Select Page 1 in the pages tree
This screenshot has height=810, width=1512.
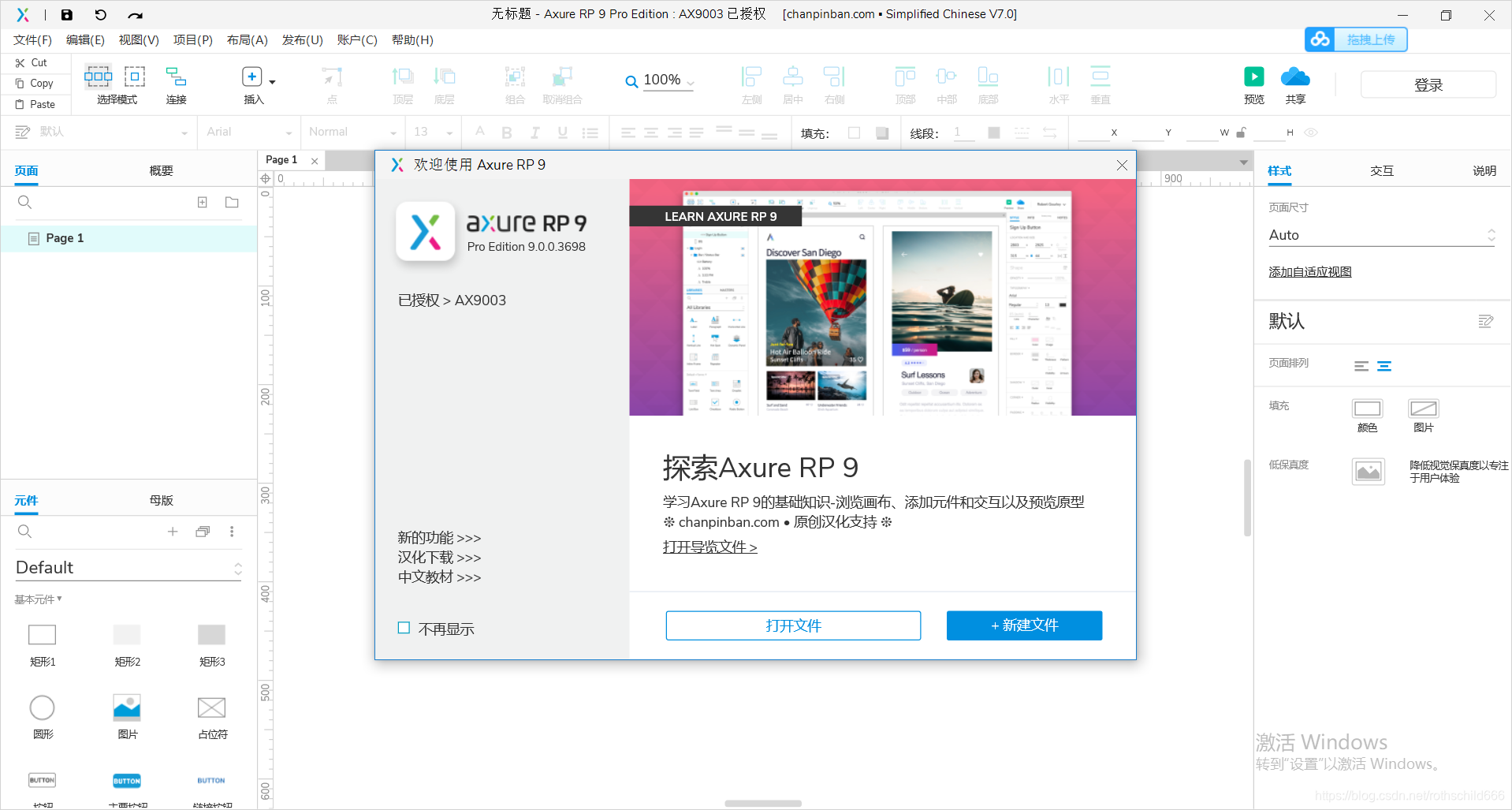129,238
